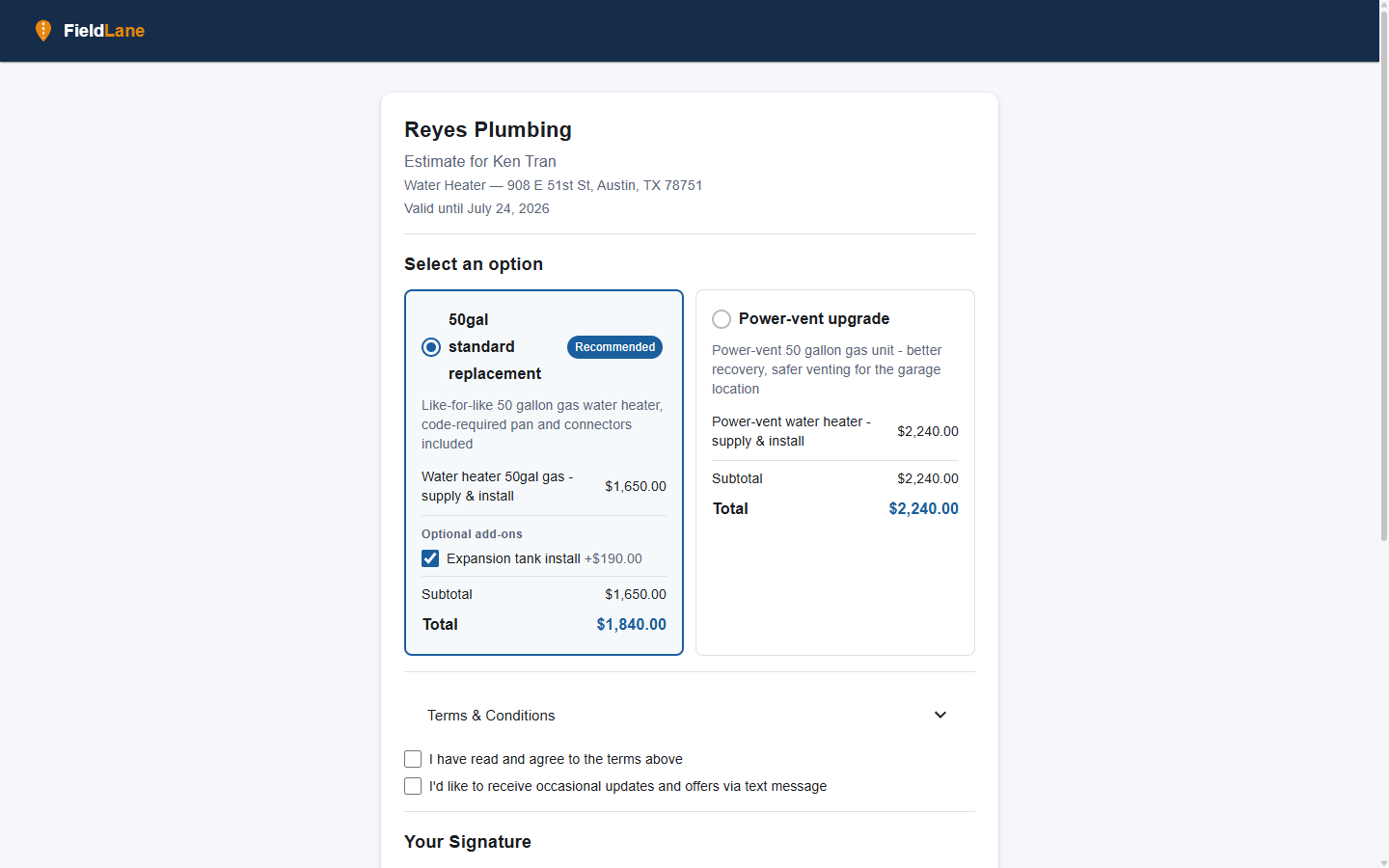Image resolution: width=1389 pixels, height=868 pixels.
Task: Click the FieldLane pin logo icon
Action: click(x=43, y=31)
